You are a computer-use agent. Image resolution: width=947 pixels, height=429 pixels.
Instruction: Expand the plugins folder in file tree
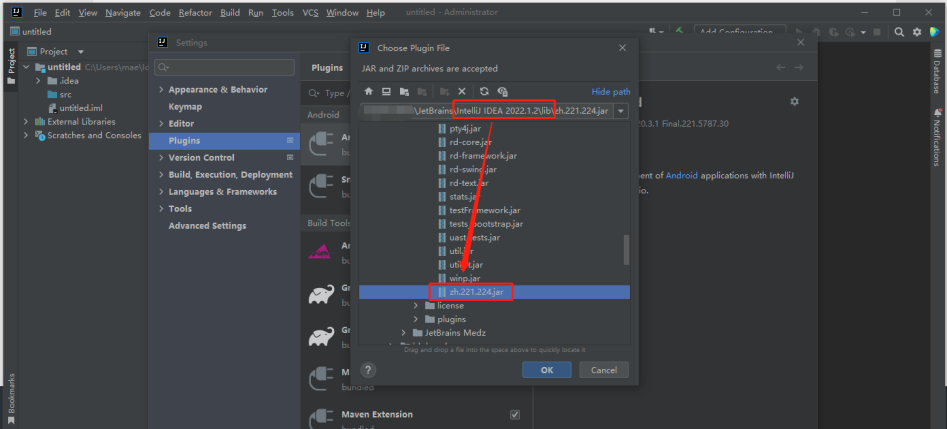click(x=416, y=319)
